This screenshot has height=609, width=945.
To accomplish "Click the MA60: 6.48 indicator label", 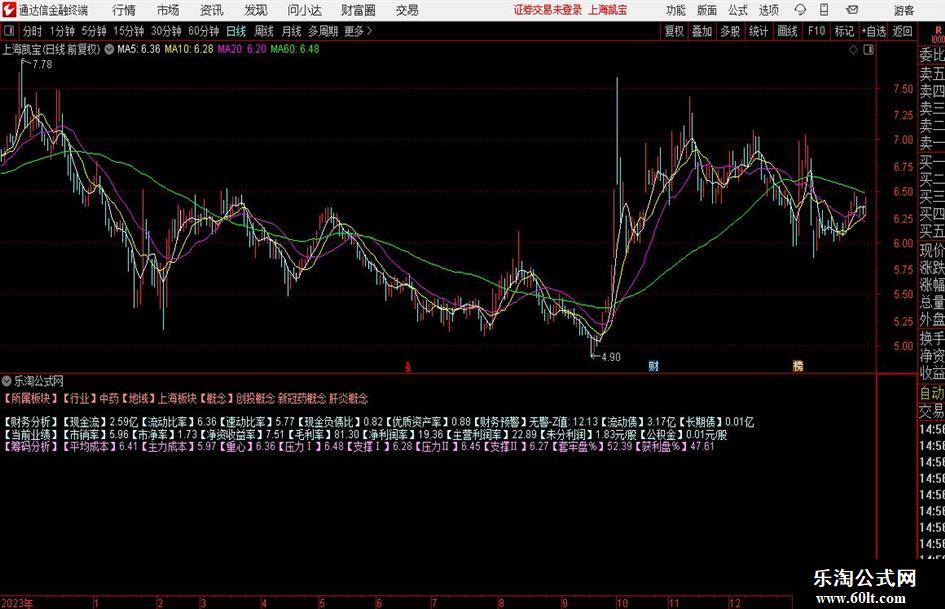I will pyautogui.click(x=295, y=49).
